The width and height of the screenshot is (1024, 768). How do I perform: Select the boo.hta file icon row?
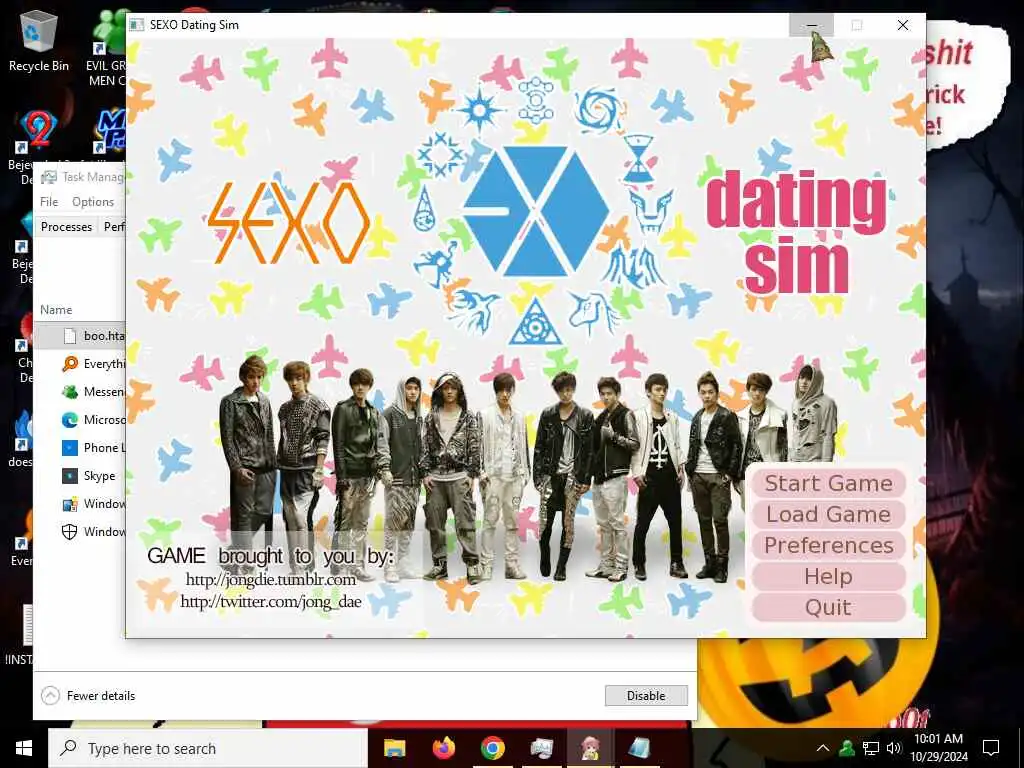[69, 336]
